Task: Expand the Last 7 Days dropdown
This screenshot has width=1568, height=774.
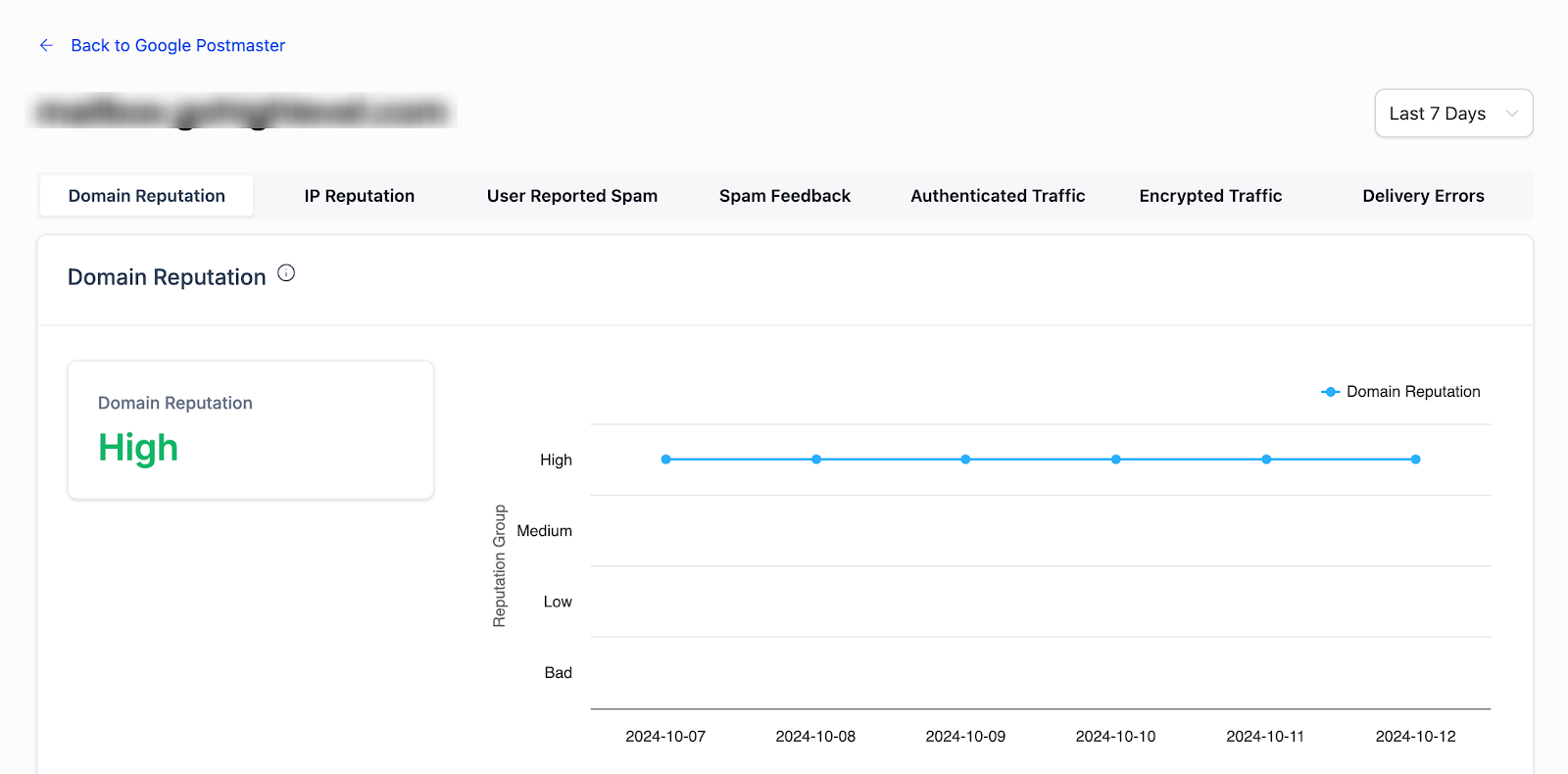Action: coord(1453,114)
